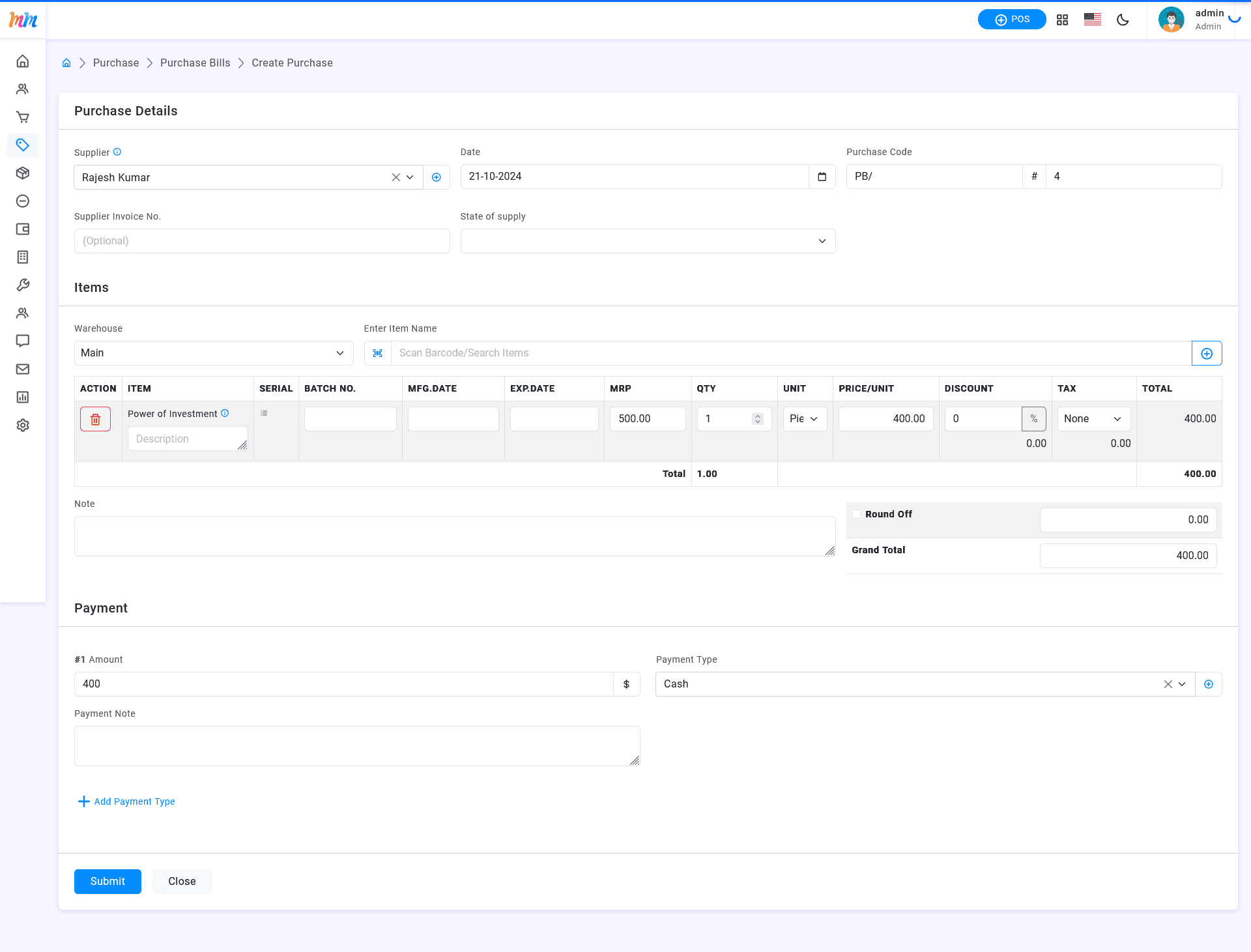Image resolution: width=1251 pixels, height=952 pixels.
Task: Increase quantity with stepper arrows
Action: (758, 416)
